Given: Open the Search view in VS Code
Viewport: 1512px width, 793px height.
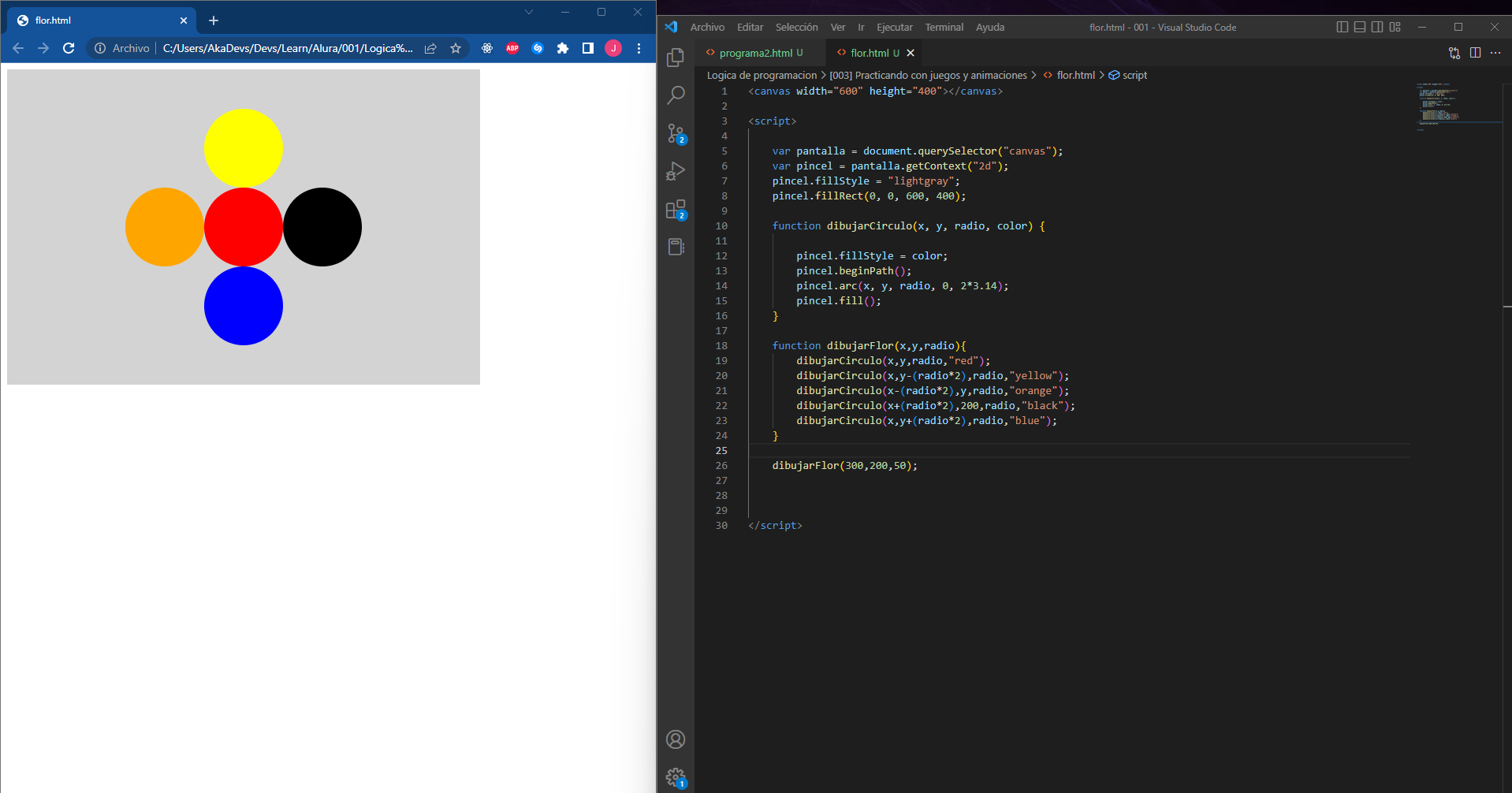Looking at the screenshot, I should [676, 95].
